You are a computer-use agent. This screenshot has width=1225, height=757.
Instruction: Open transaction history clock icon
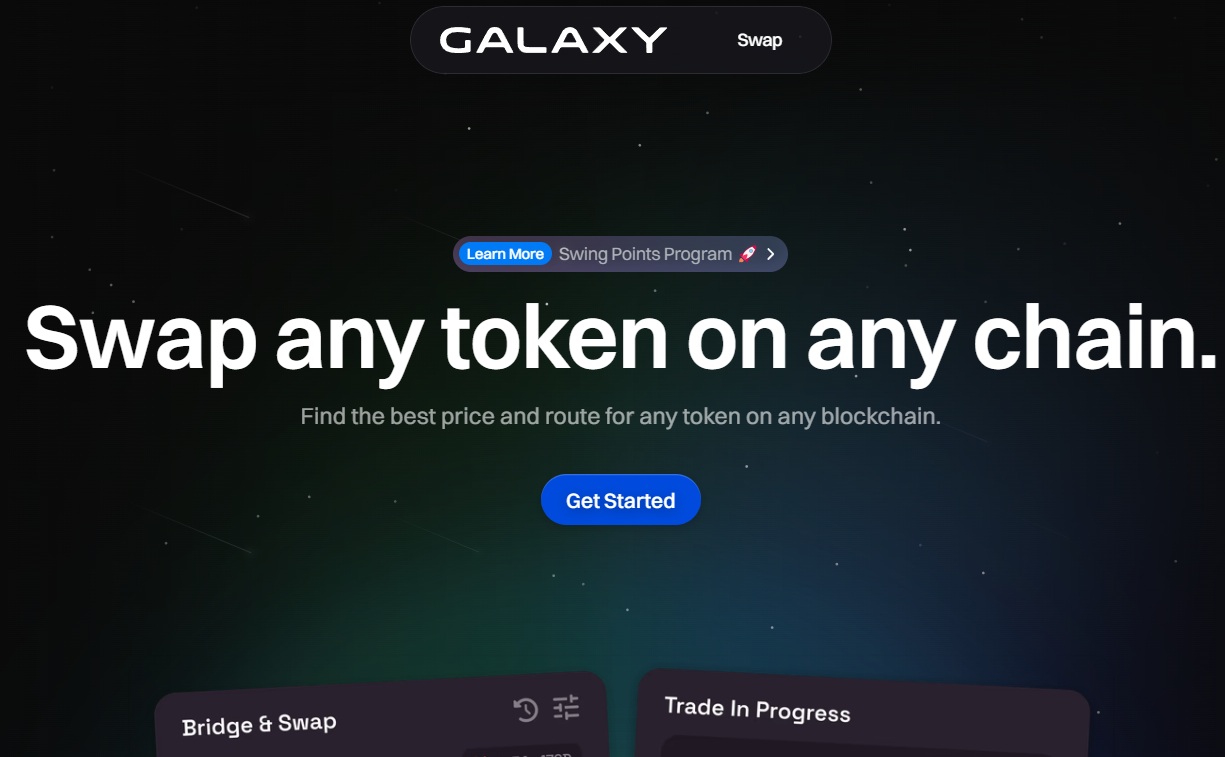pos(526,710)
